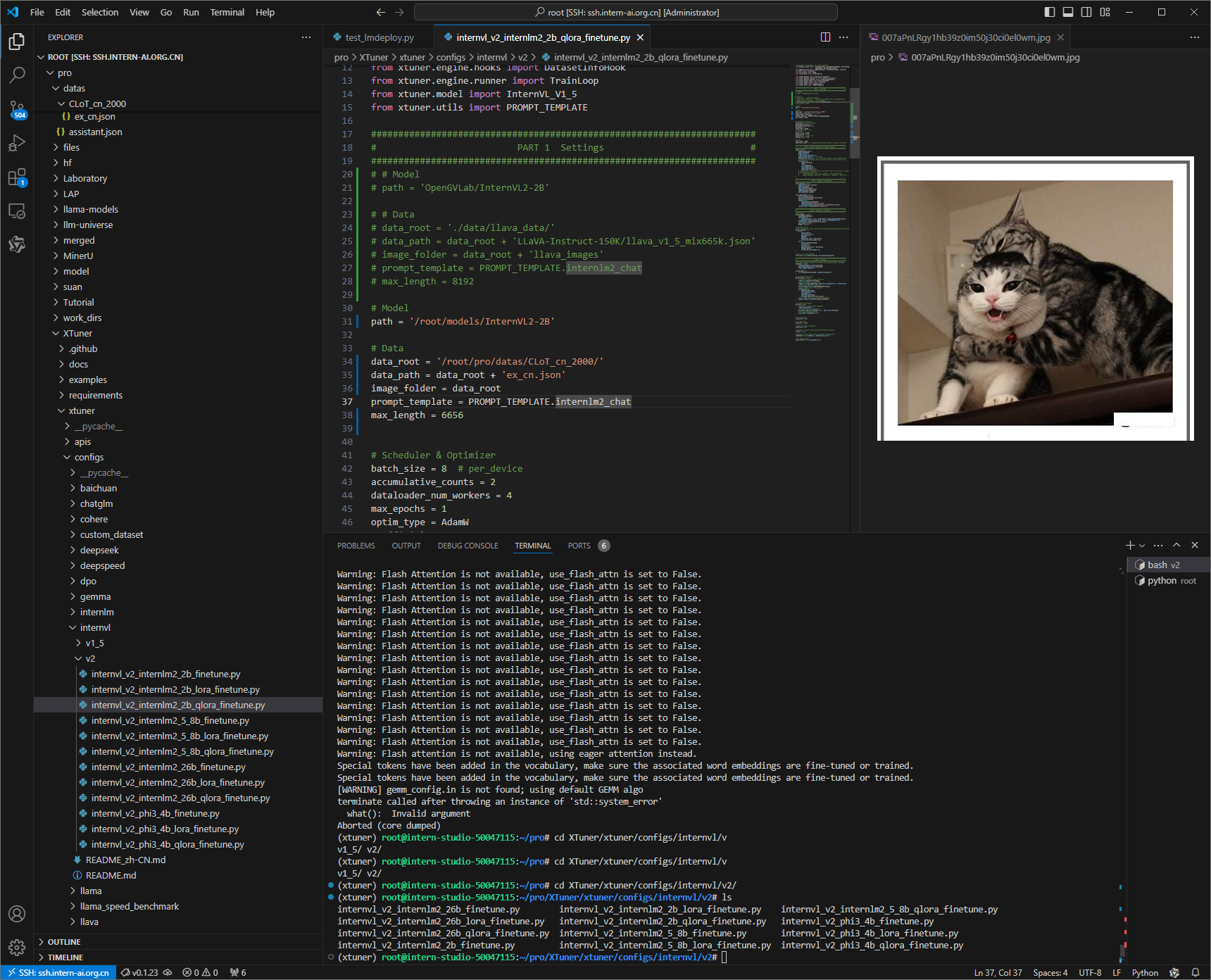
Task: Open ex_cn.json in explorer
Action: tap(178, 116)
